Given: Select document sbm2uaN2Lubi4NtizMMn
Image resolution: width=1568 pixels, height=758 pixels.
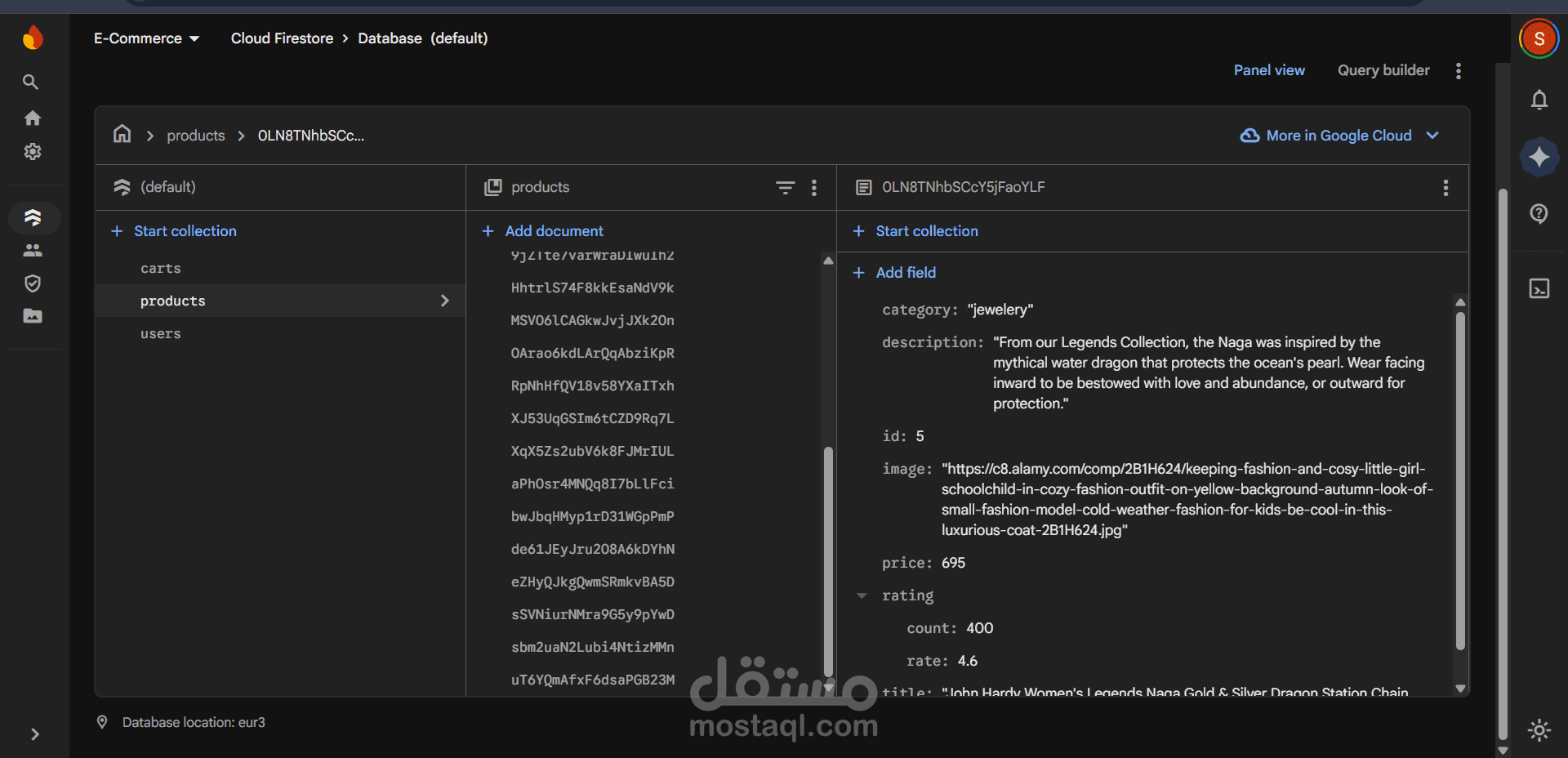Looking at the screenshot, I should click(593, 647).
